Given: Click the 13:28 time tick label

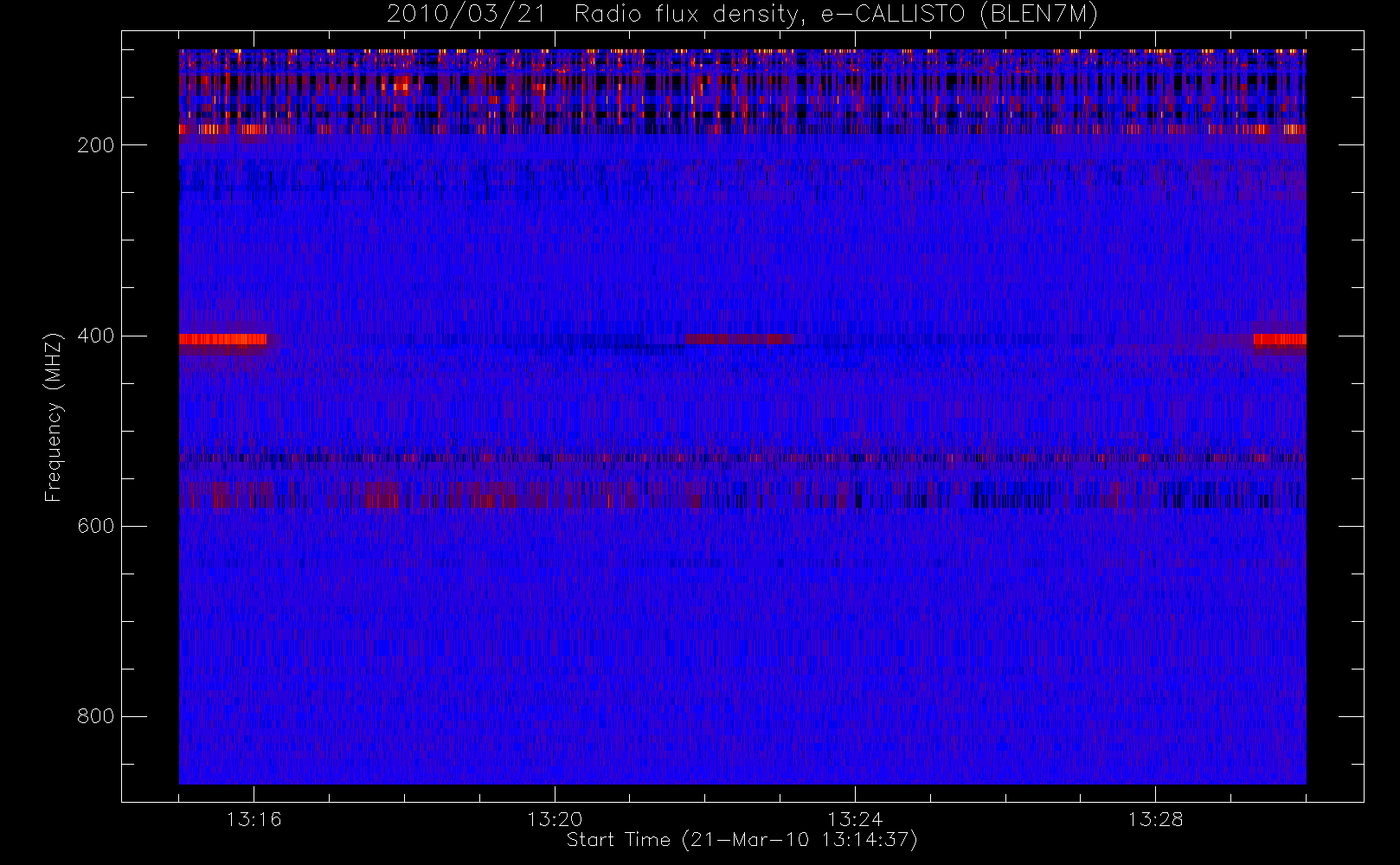Looking at the screenshot, I should click(1155, 819).
